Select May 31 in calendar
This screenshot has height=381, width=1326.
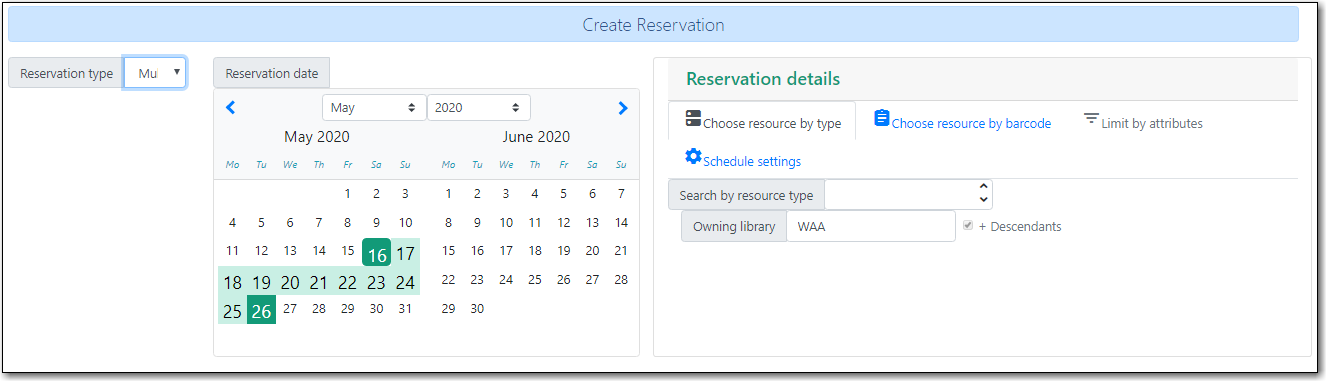click(x=405, y=309)
